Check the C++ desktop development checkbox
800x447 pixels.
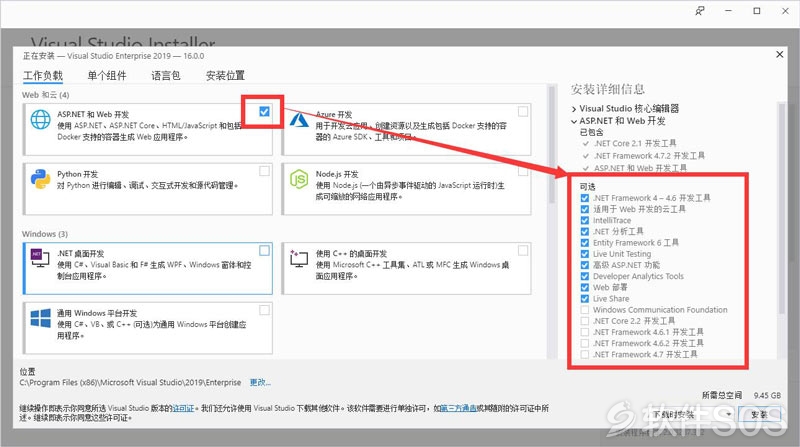coord(523,251)
